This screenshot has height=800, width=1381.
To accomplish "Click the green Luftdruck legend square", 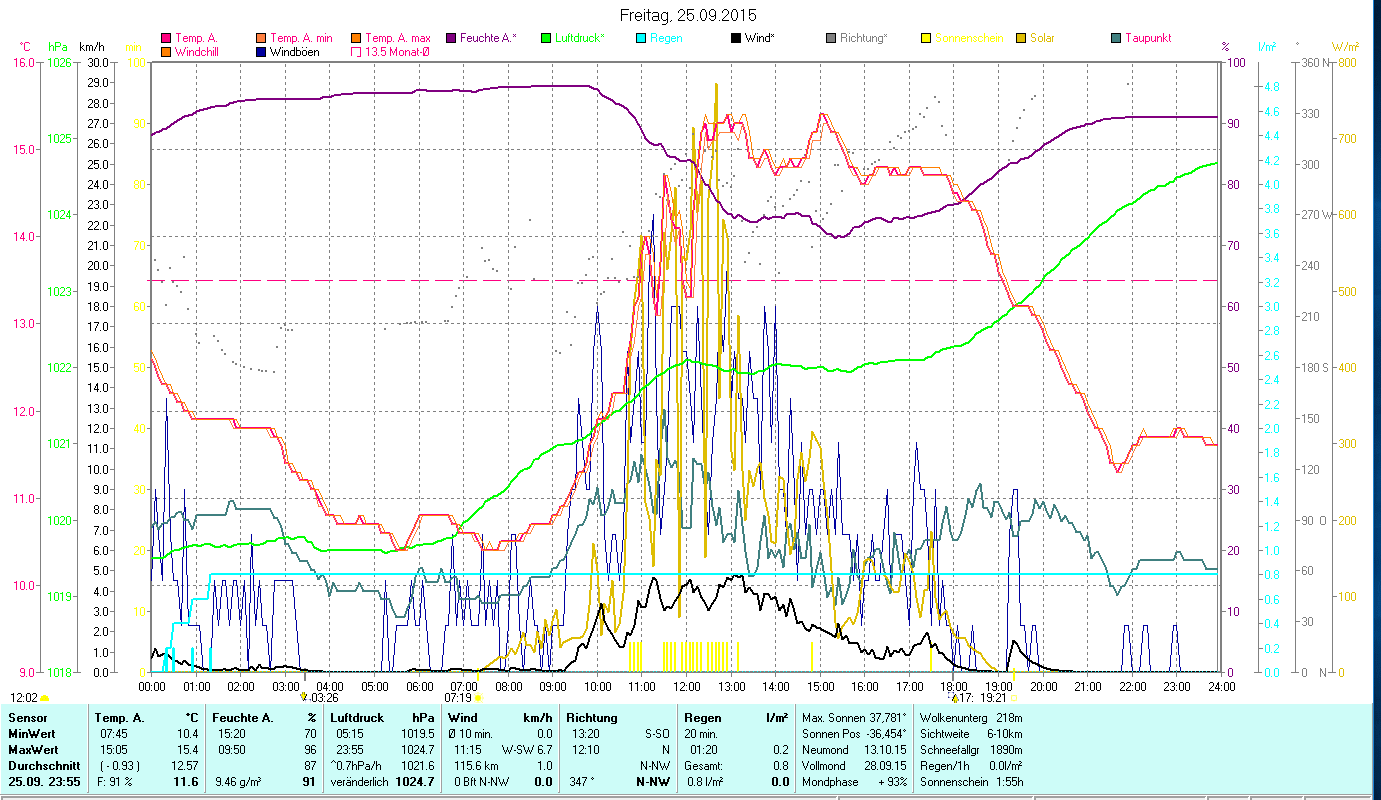I will click(545, 38).
